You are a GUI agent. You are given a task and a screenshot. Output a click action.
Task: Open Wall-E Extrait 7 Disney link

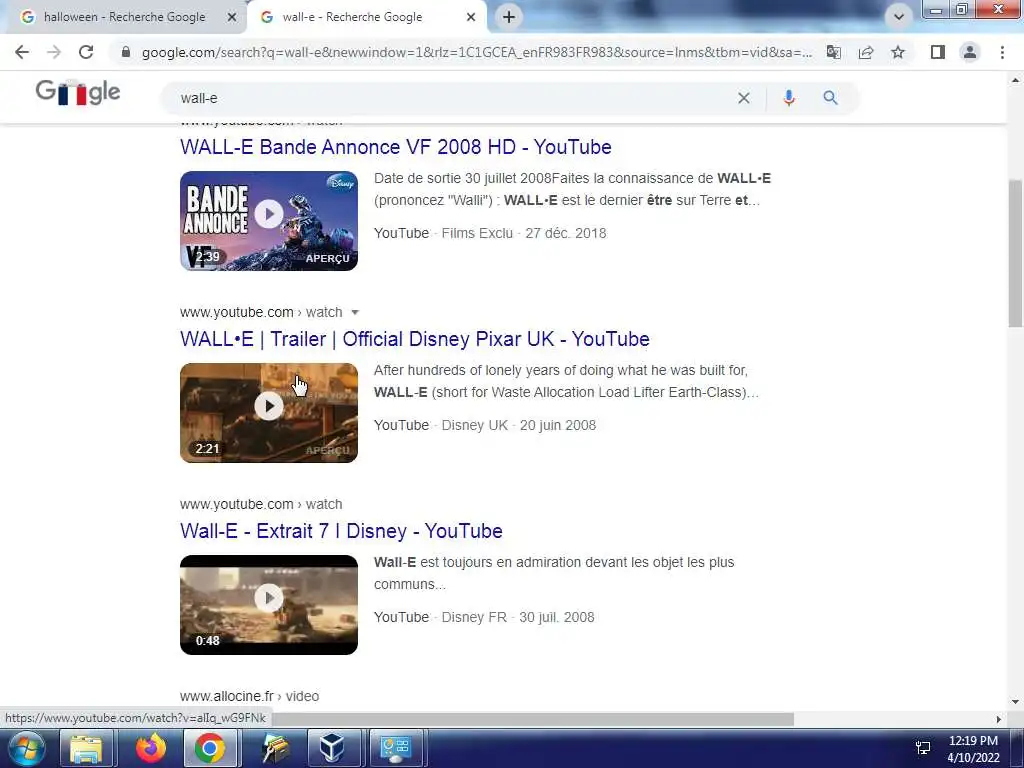(x=341, y=531)
